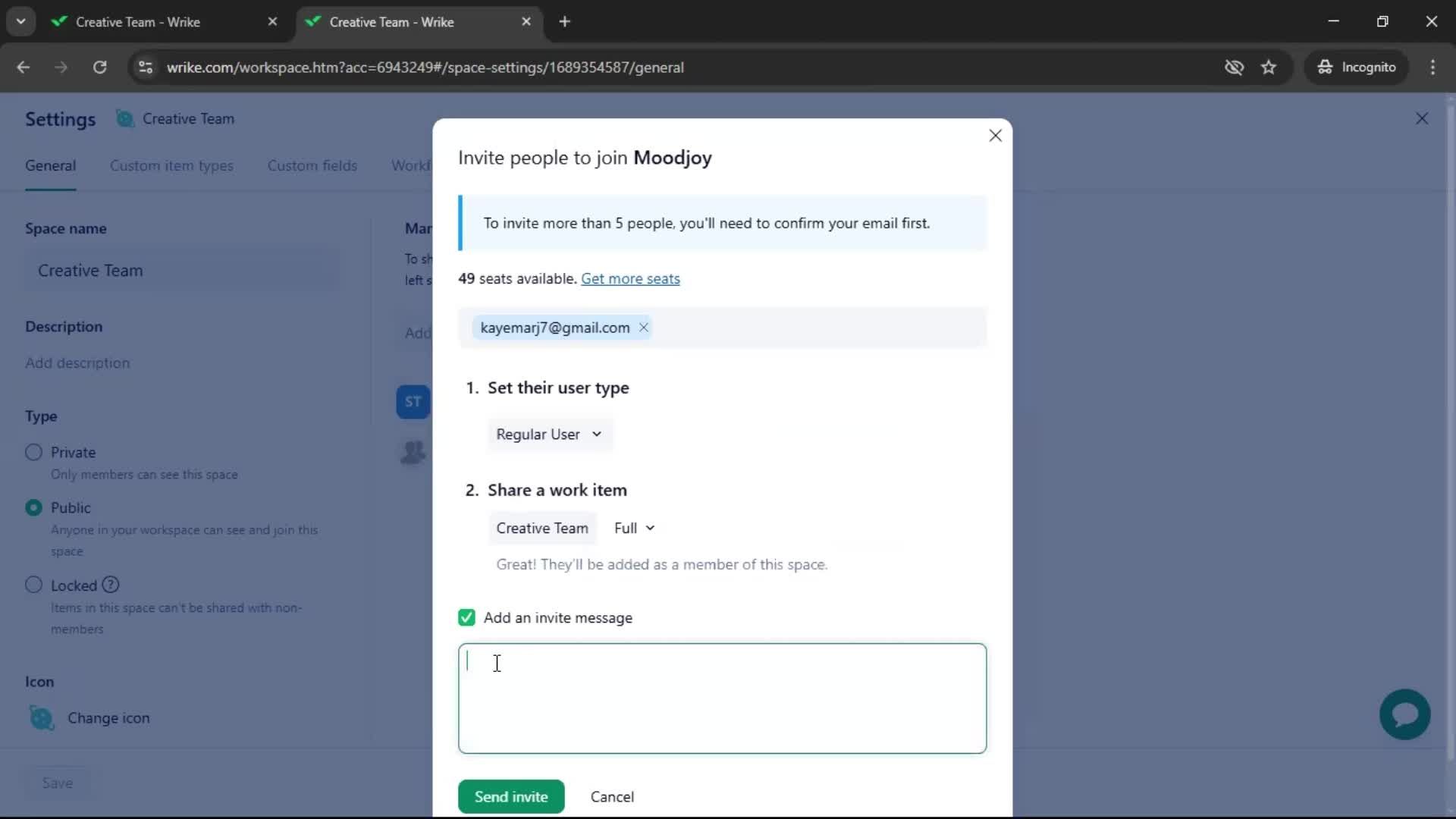Click the Save settings button
The height and width of the screenshot is (819, 1456).
[58, 783]
